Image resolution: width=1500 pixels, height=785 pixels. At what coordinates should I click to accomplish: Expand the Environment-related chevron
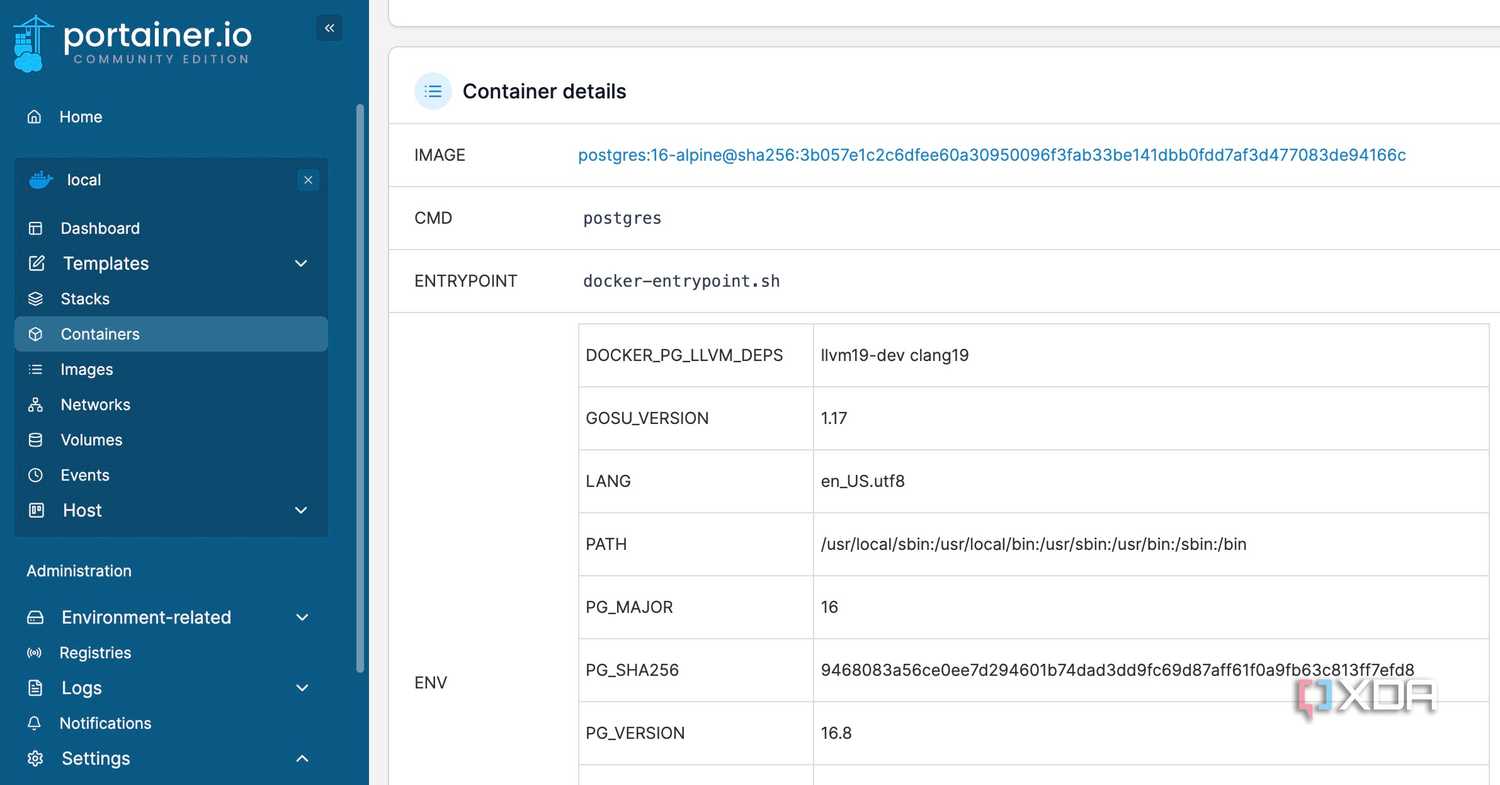302,617
